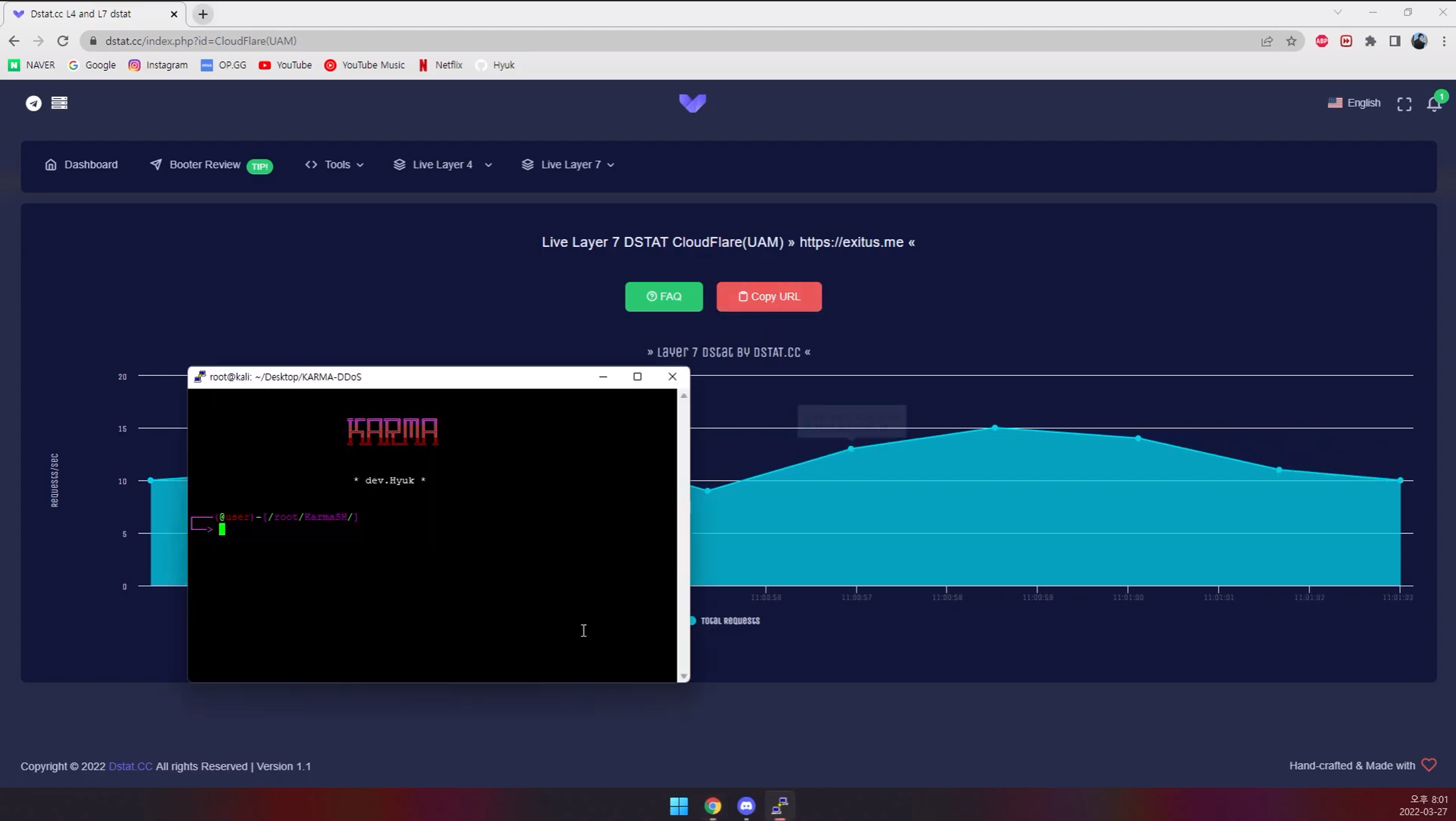The image size is (1456, 821).
Task: Go to the Dashboard menu item
Action: coord(81,164)
